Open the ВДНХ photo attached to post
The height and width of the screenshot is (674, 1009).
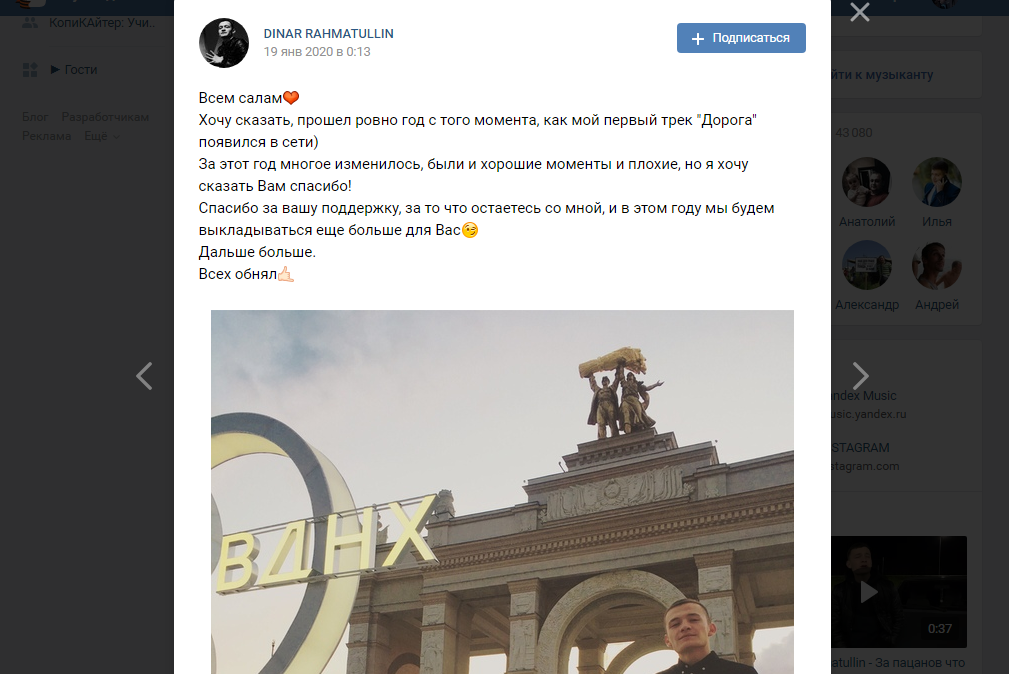pos(502,492)
